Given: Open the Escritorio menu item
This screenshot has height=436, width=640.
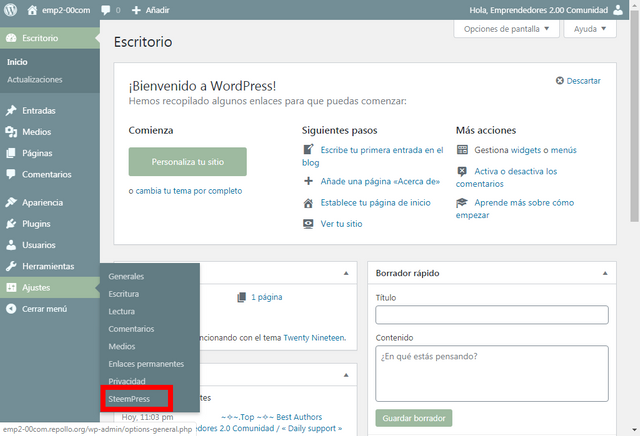Looking at the screenshot, I should [x=50, y=38].
